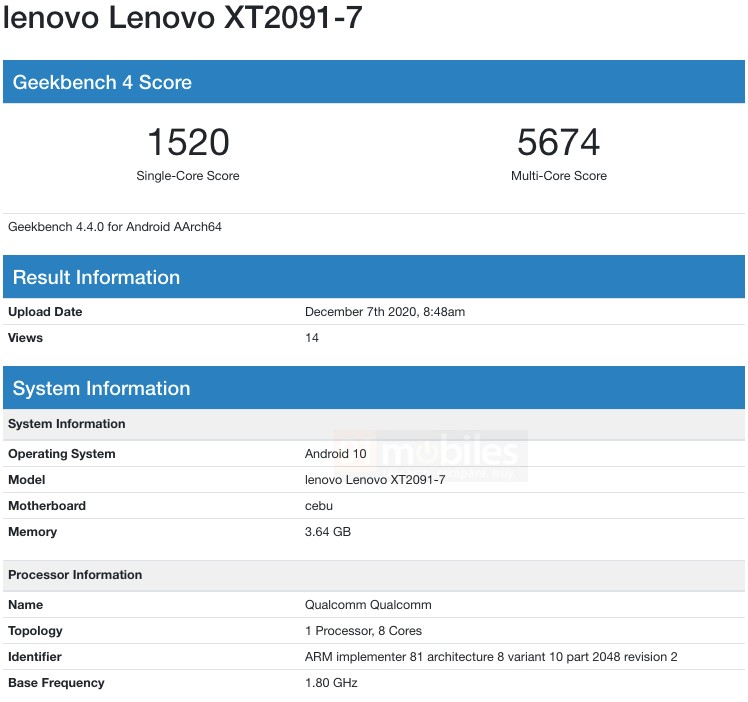
Task: Click the Processor Information subheading
Action: (374, 575)
